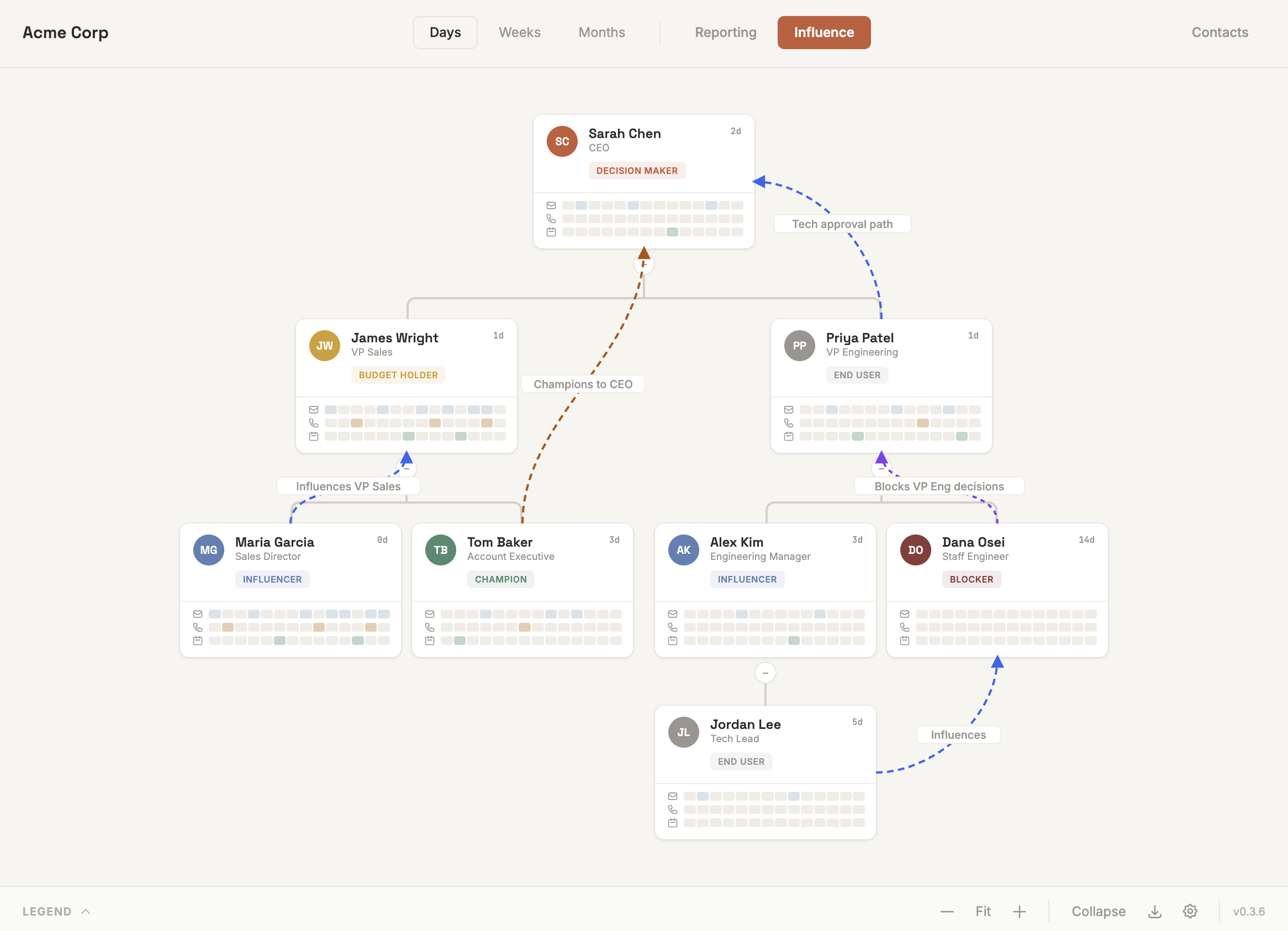Switch to the Weeks view

coord(519,33)
